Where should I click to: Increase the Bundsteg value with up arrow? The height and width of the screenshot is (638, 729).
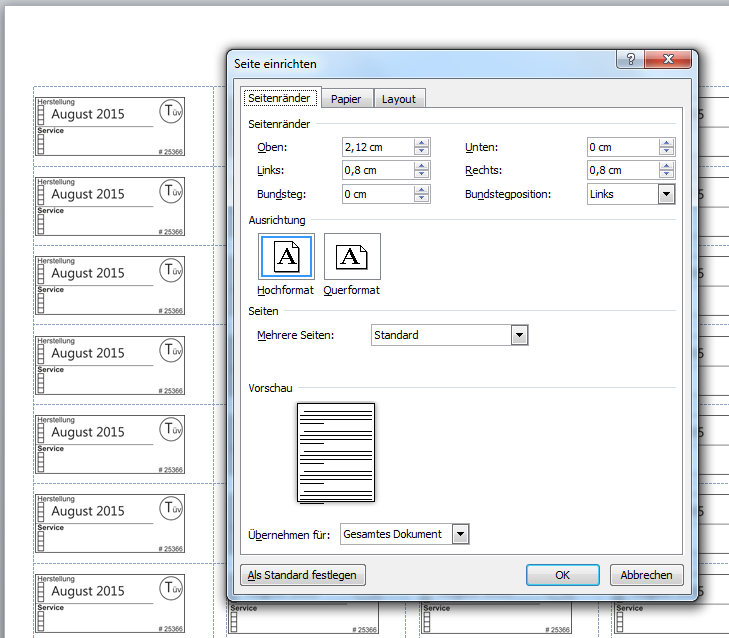pos(421,190)
